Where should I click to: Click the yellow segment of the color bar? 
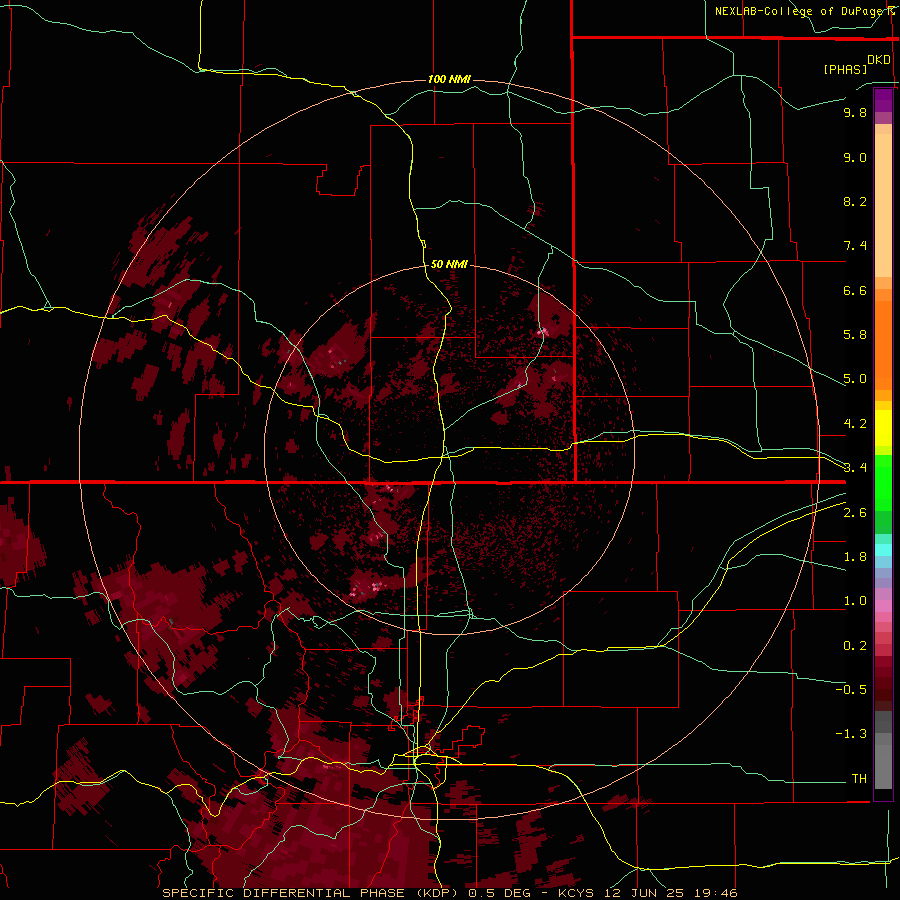coord(883,428)
